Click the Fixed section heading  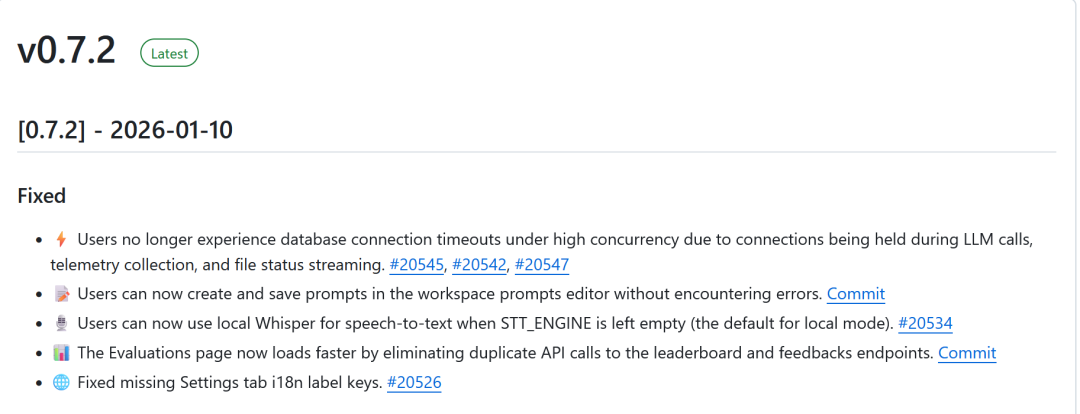pyautogui.click(x=41, y=196)
